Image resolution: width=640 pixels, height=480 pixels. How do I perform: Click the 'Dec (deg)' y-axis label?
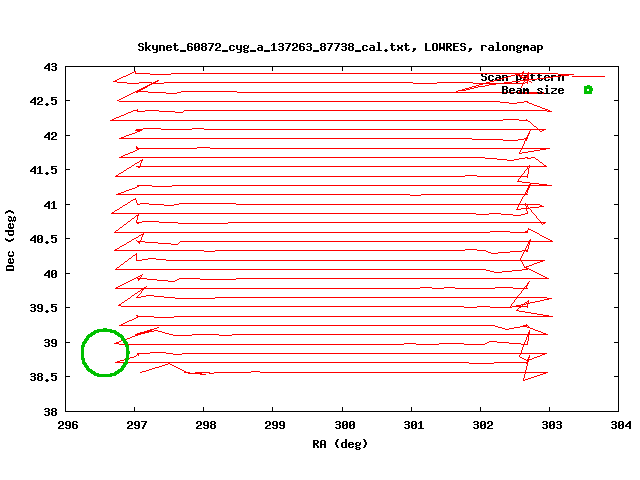[x=10, y=240]
